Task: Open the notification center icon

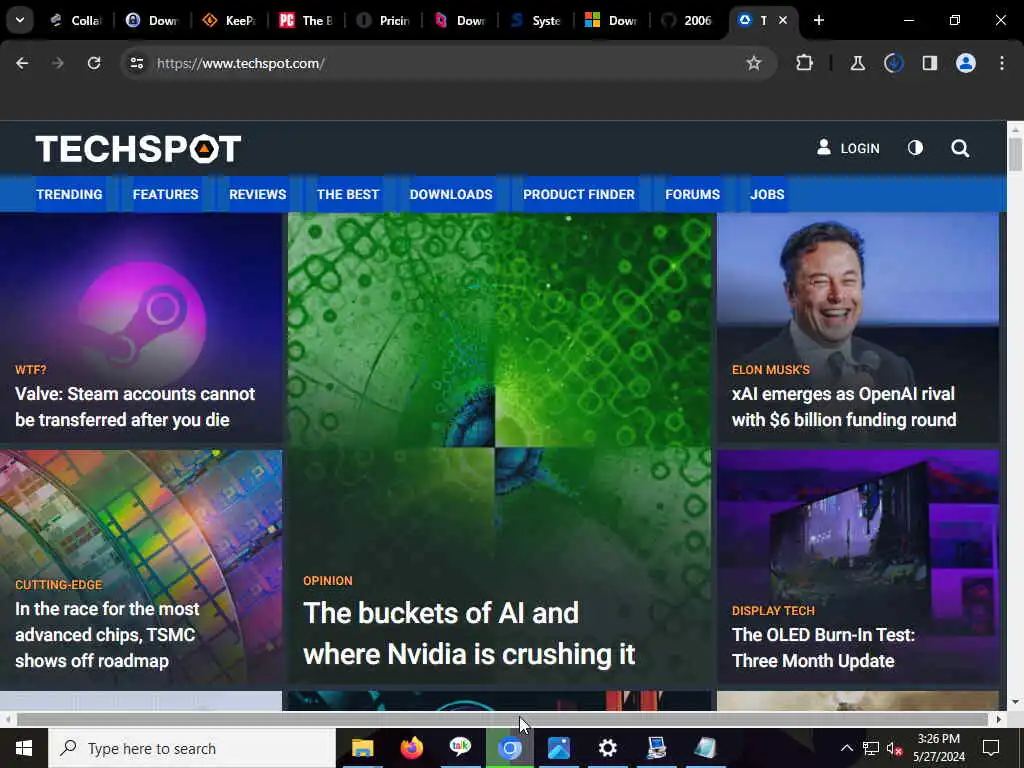Action: click(991, 748)
